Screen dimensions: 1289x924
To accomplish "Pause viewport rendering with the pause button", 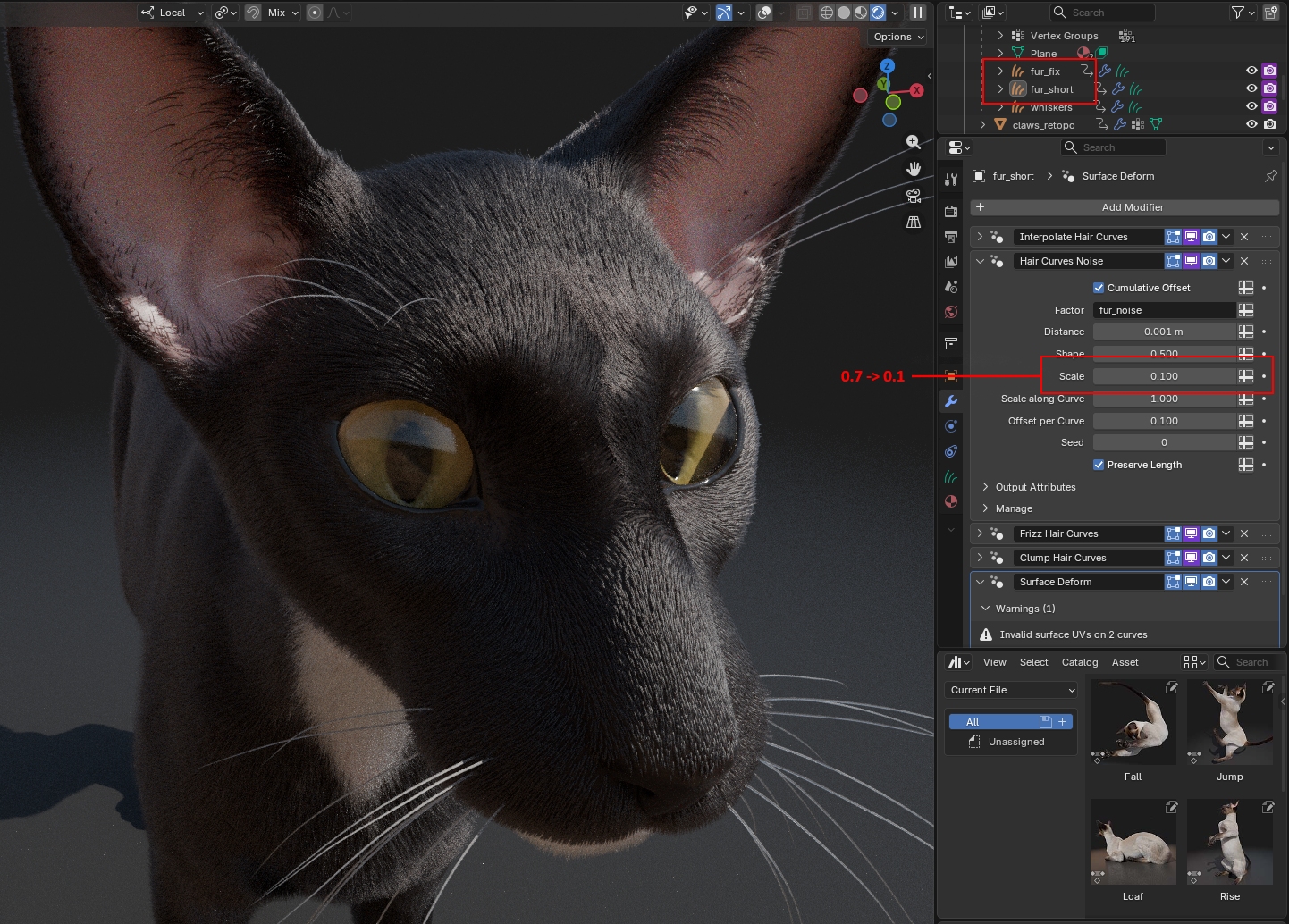I will [917, 13].
